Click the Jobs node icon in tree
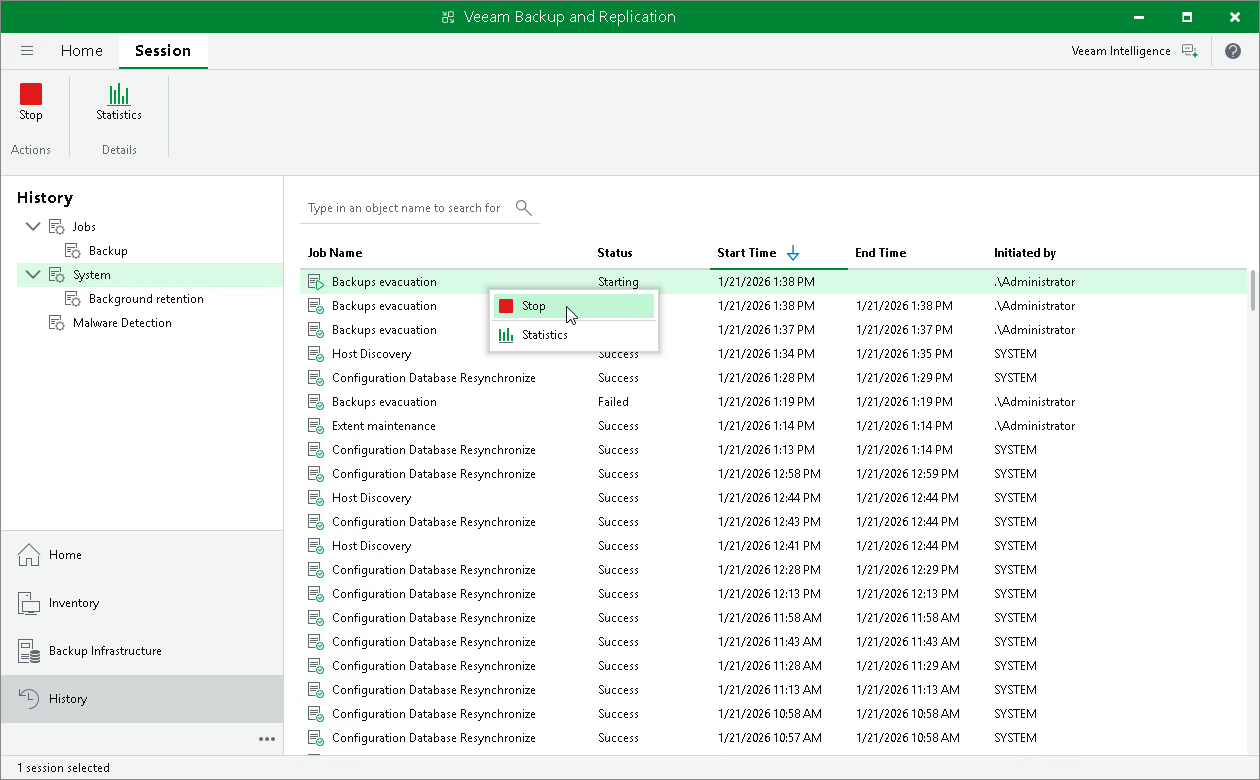This screenshot has height=780, width=1260. [x=57, y=227]
